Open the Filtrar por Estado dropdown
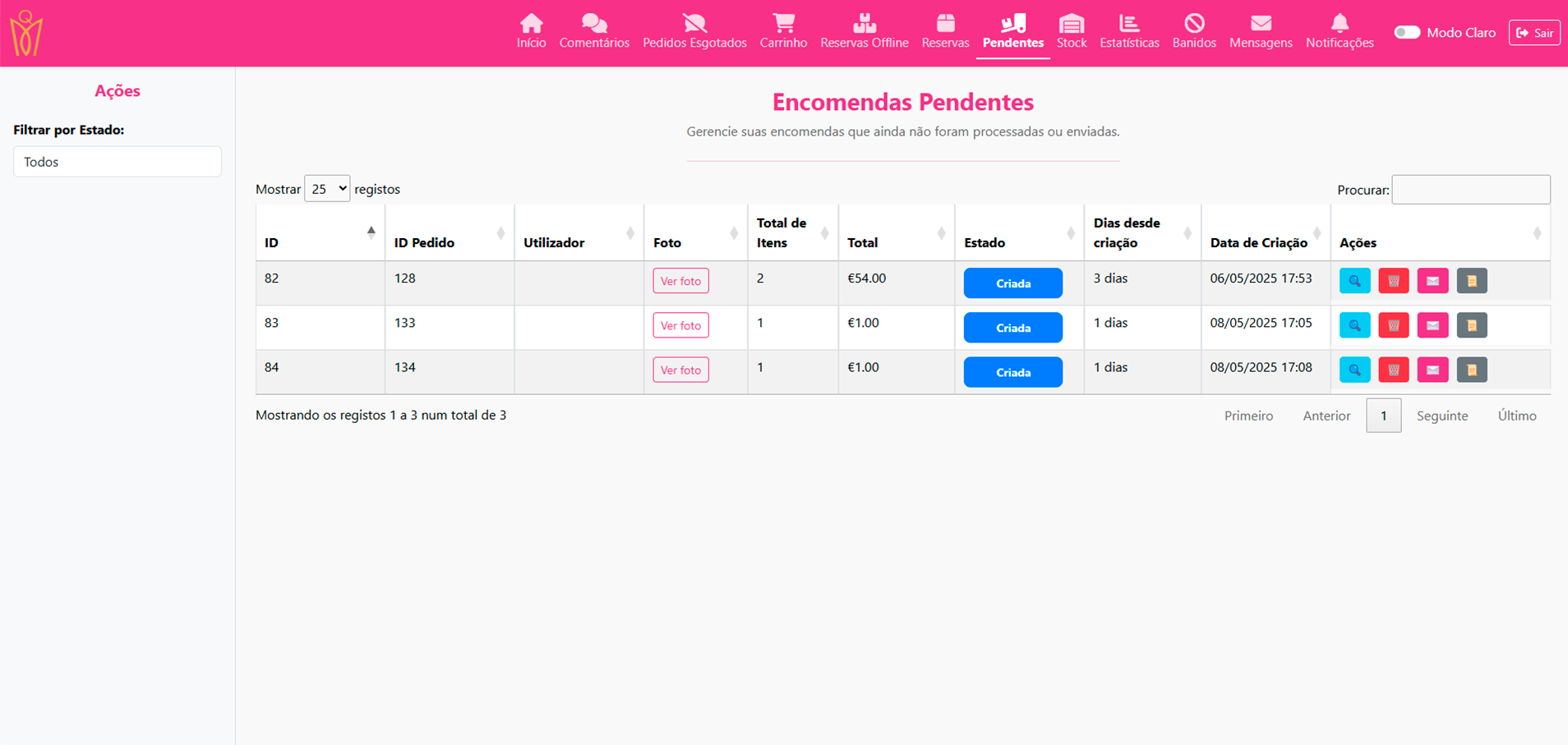1568x745 pixels. pos(118,162)
